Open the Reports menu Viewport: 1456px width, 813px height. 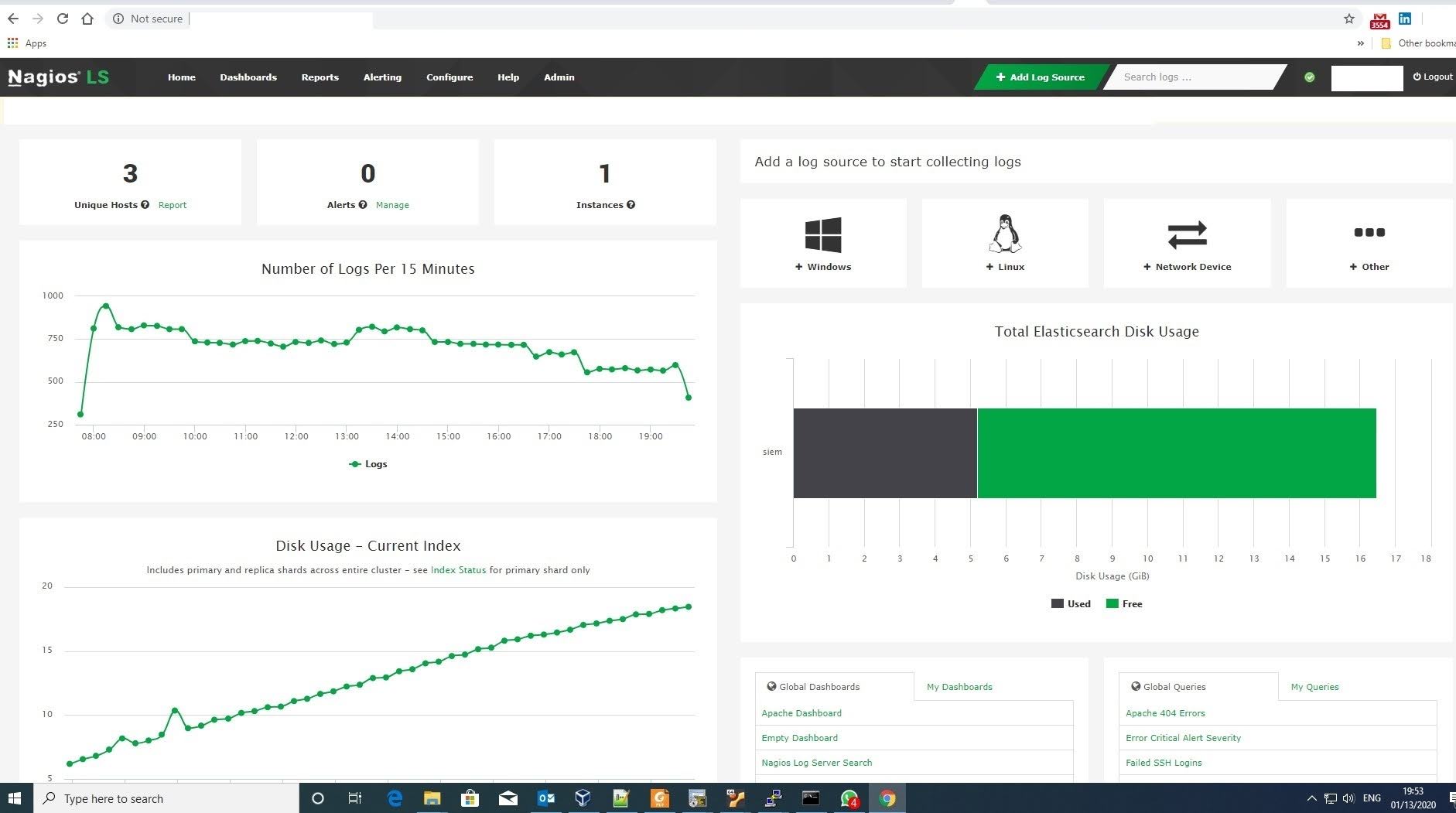(x=320, y=77)
